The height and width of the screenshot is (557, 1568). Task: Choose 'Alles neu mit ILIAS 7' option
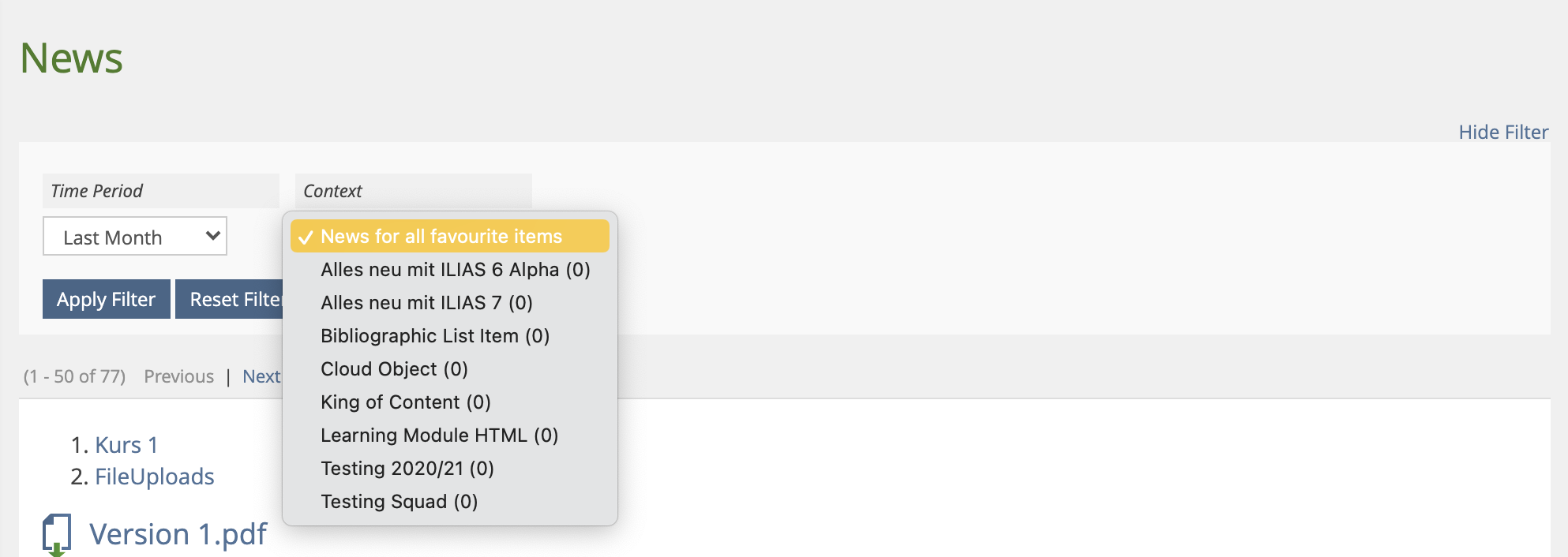point(426,303)
